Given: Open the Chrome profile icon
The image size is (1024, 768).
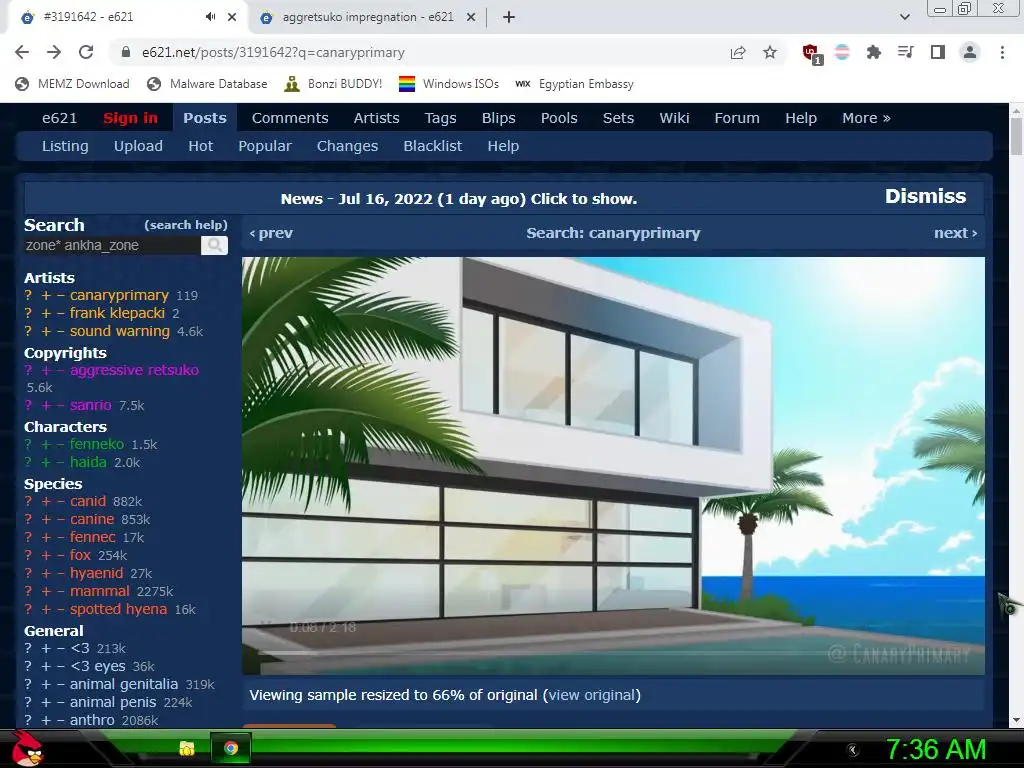Looking at the screenshot, I should point(970,52).
